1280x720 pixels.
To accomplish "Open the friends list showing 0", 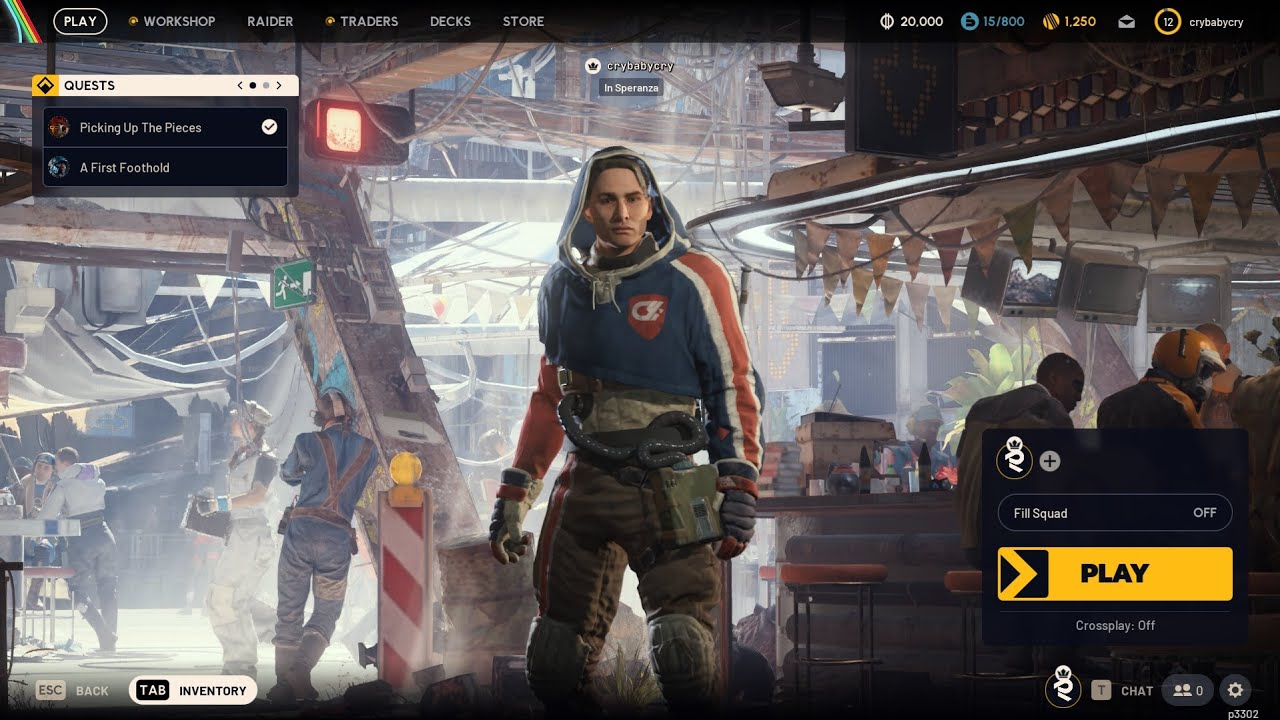I will (x=1187, y=690).
